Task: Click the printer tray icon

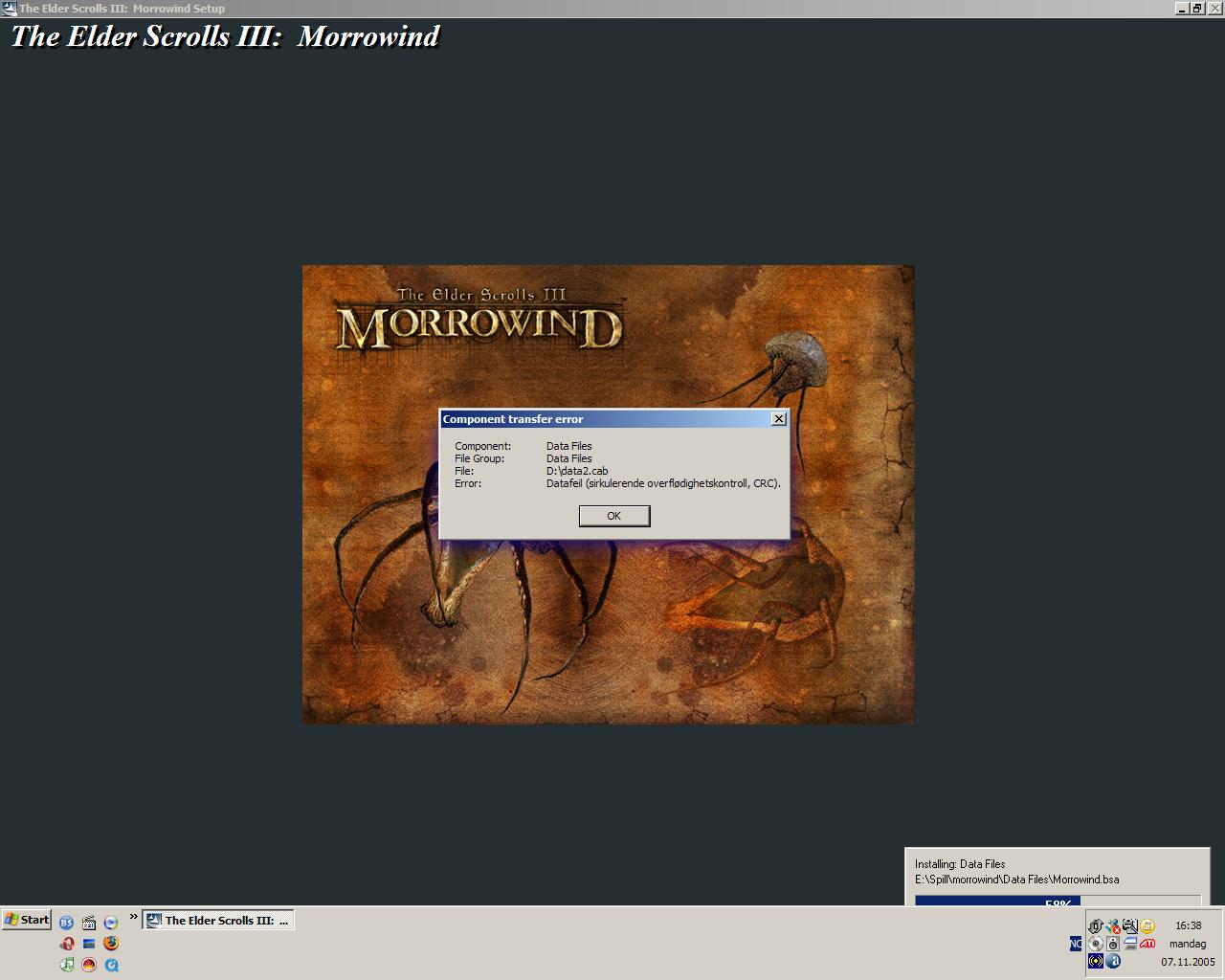Action: click(x=1130, y=926)
